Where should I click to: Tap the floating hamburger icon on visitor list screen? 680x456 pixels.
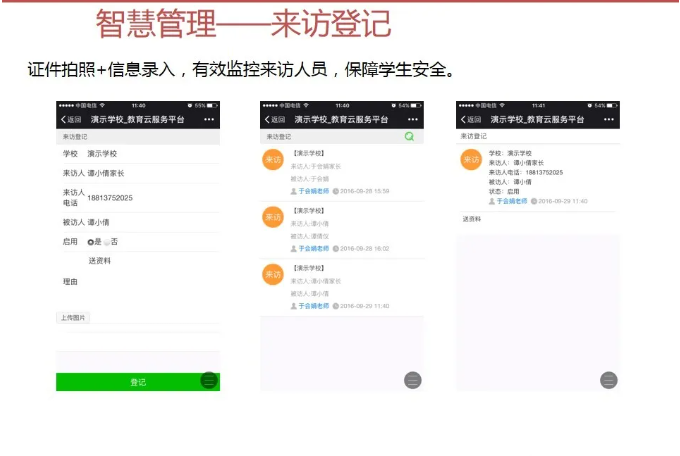[412, 380]
